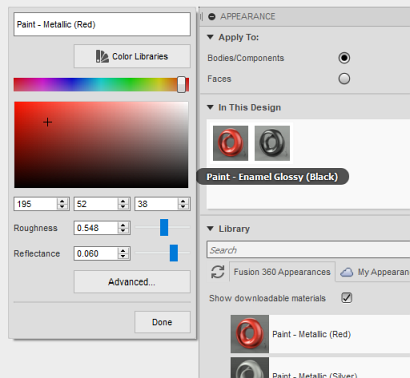410x378 pixels.
Task: Select the Bodies/Components radio button
Action: click(344, 58)
